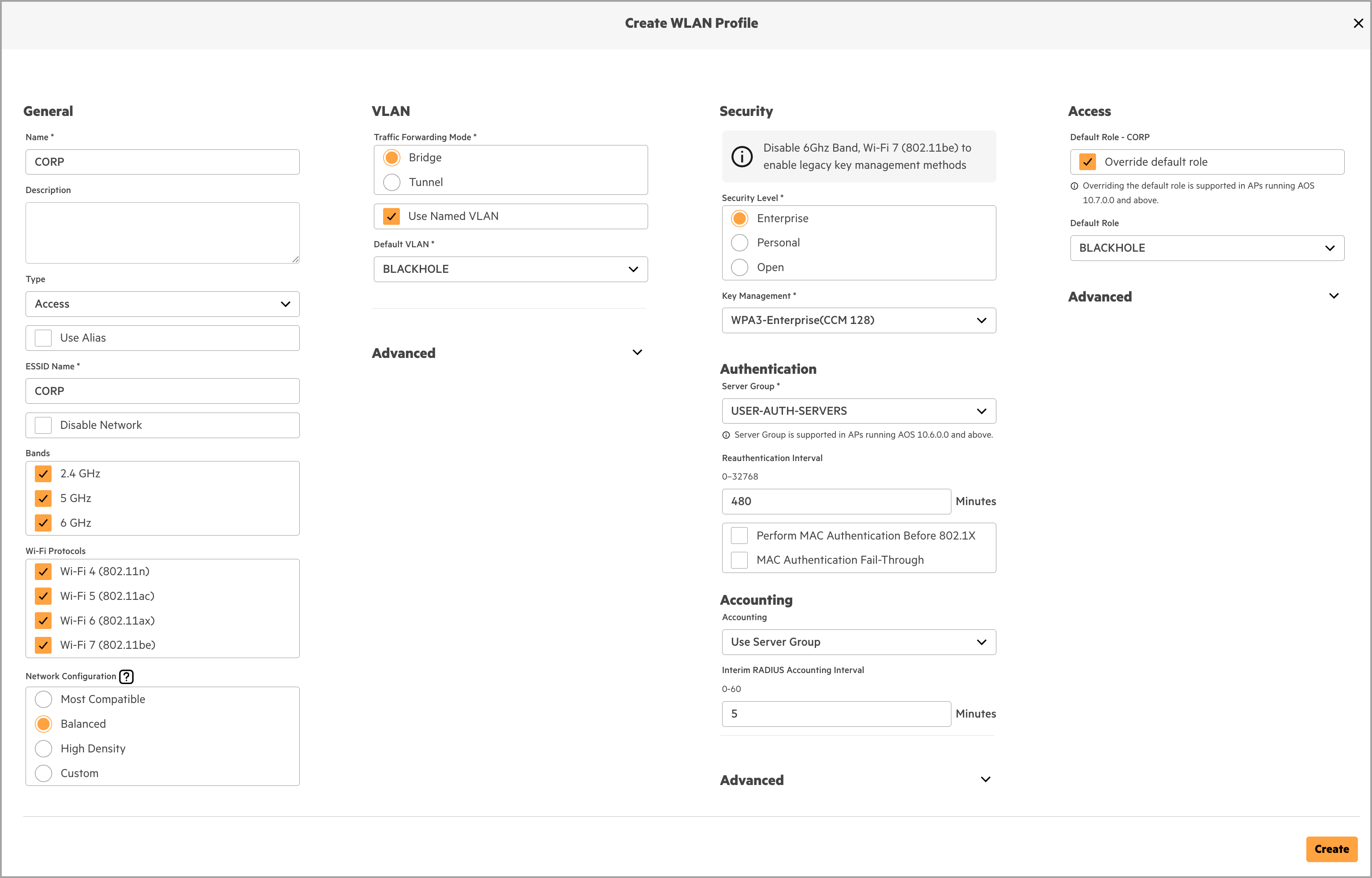This screenshot has width=1372, height=878.
Task: Uncheck Override default role
Action: [1088, 162]
